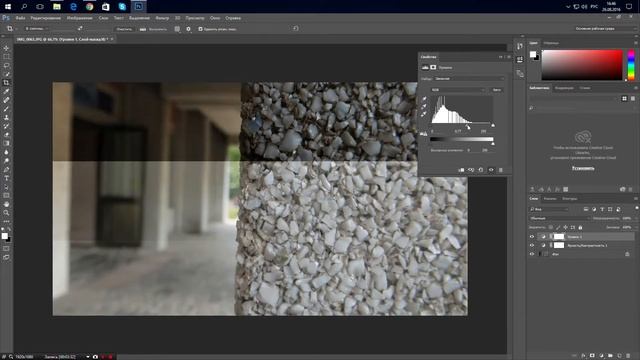Hide the Яркость/Контрастность 1 layer
This screenshot has width=640, height=360.
click(x=532, y=245)
